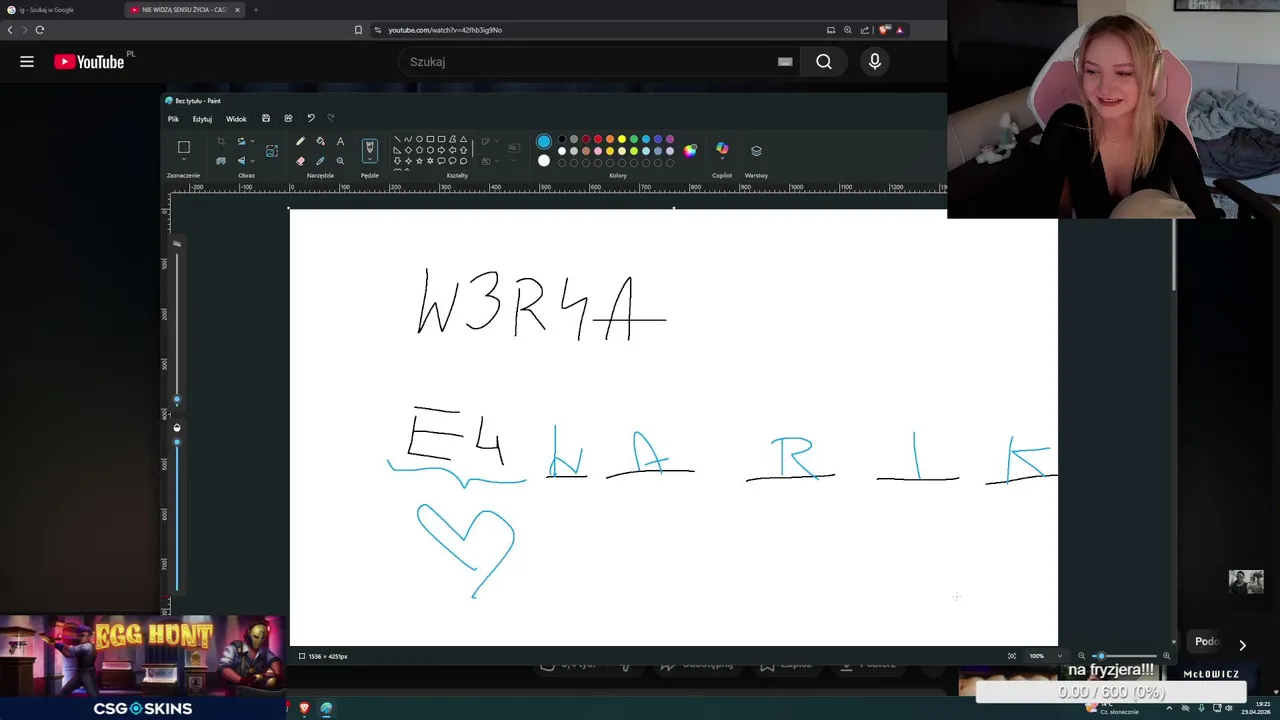Click the YouTube search magnifier button
The width and height of the screenshot is (1280, 720).
coord(824,62)
